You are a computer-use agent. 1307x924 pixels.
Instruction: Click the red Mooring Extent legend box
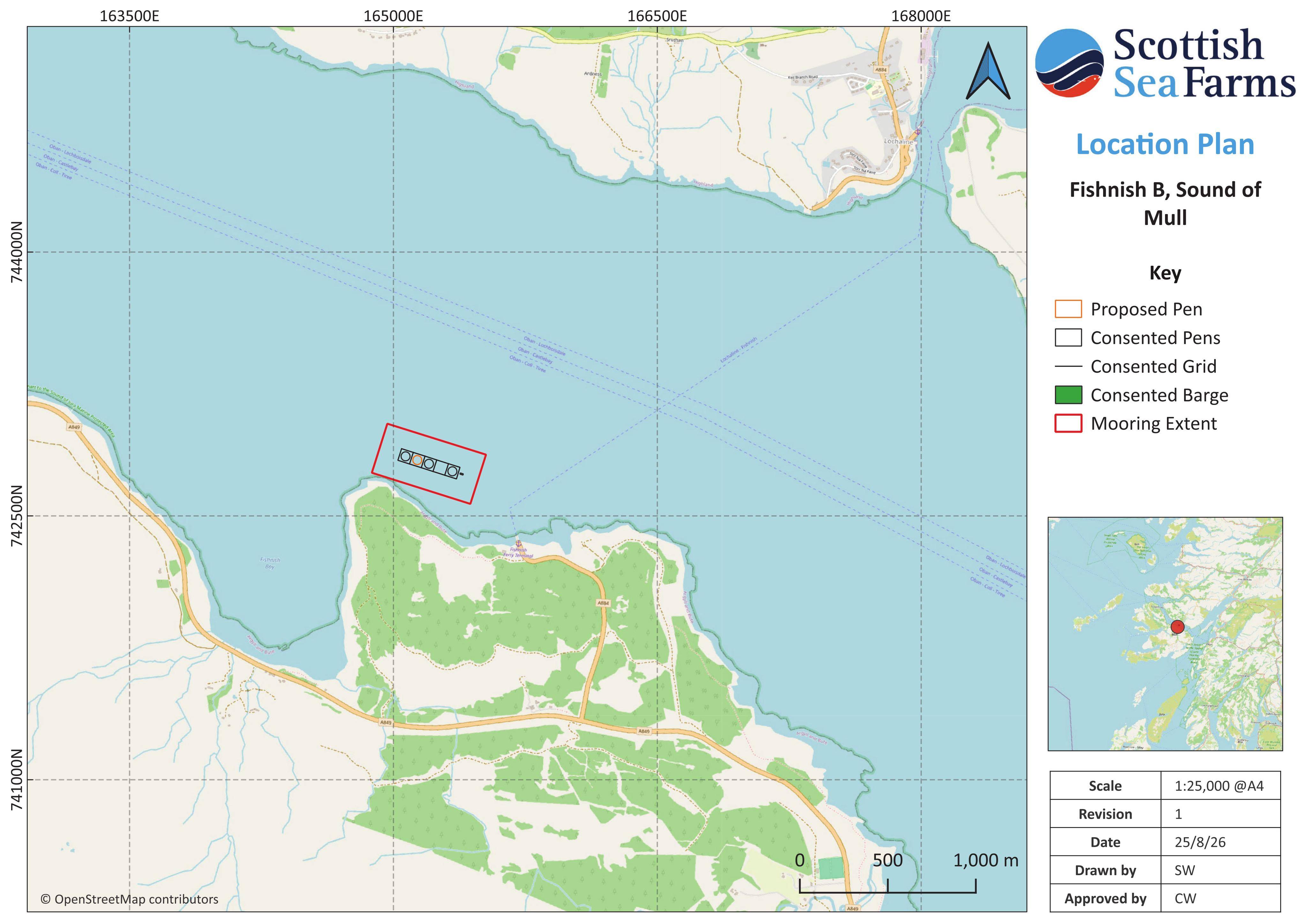coord(1068,424)
